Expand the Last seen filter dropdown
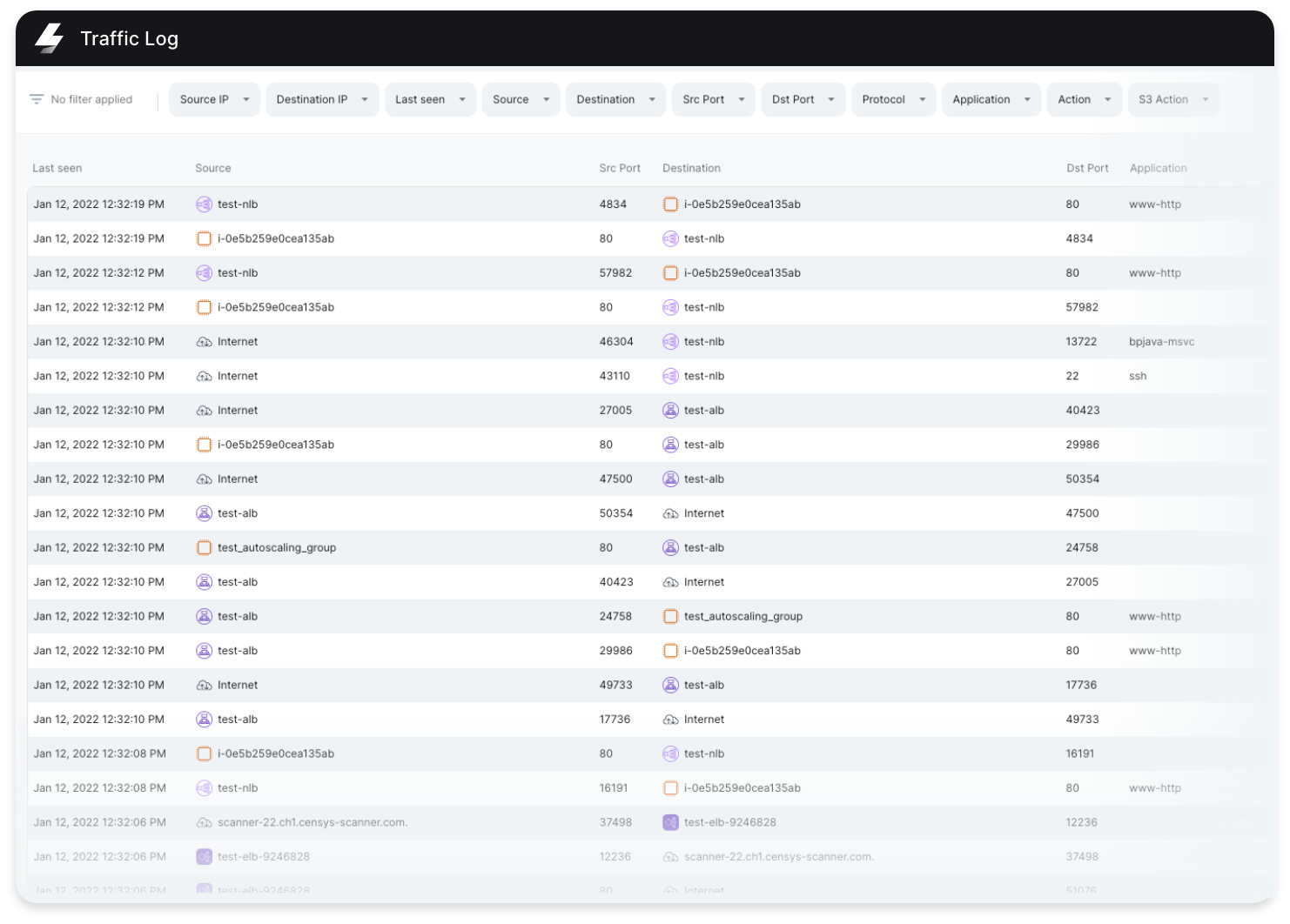The height and width of the screenshot is (924, 1290). coord(430,99)
